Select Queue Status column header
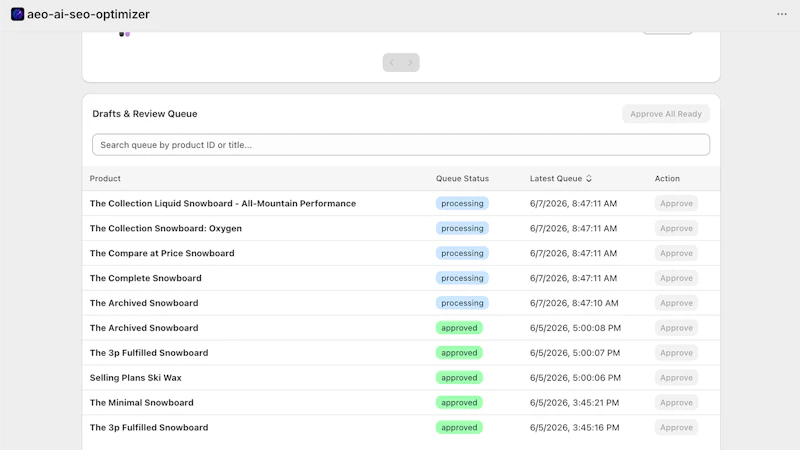This screenshot has height=450, width=800. coord(462,179)
